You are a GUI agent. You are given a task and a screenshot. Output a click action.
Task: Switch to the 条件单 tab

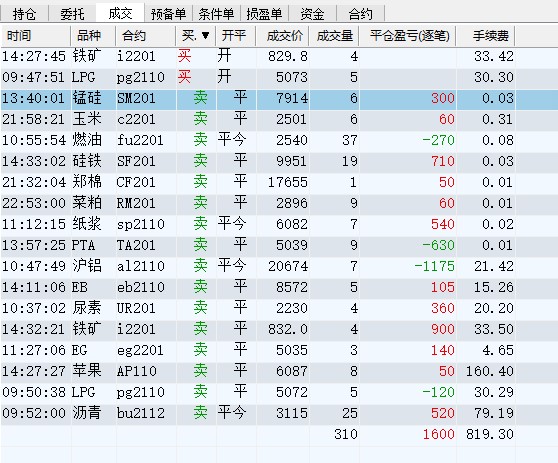coord(216,14)
